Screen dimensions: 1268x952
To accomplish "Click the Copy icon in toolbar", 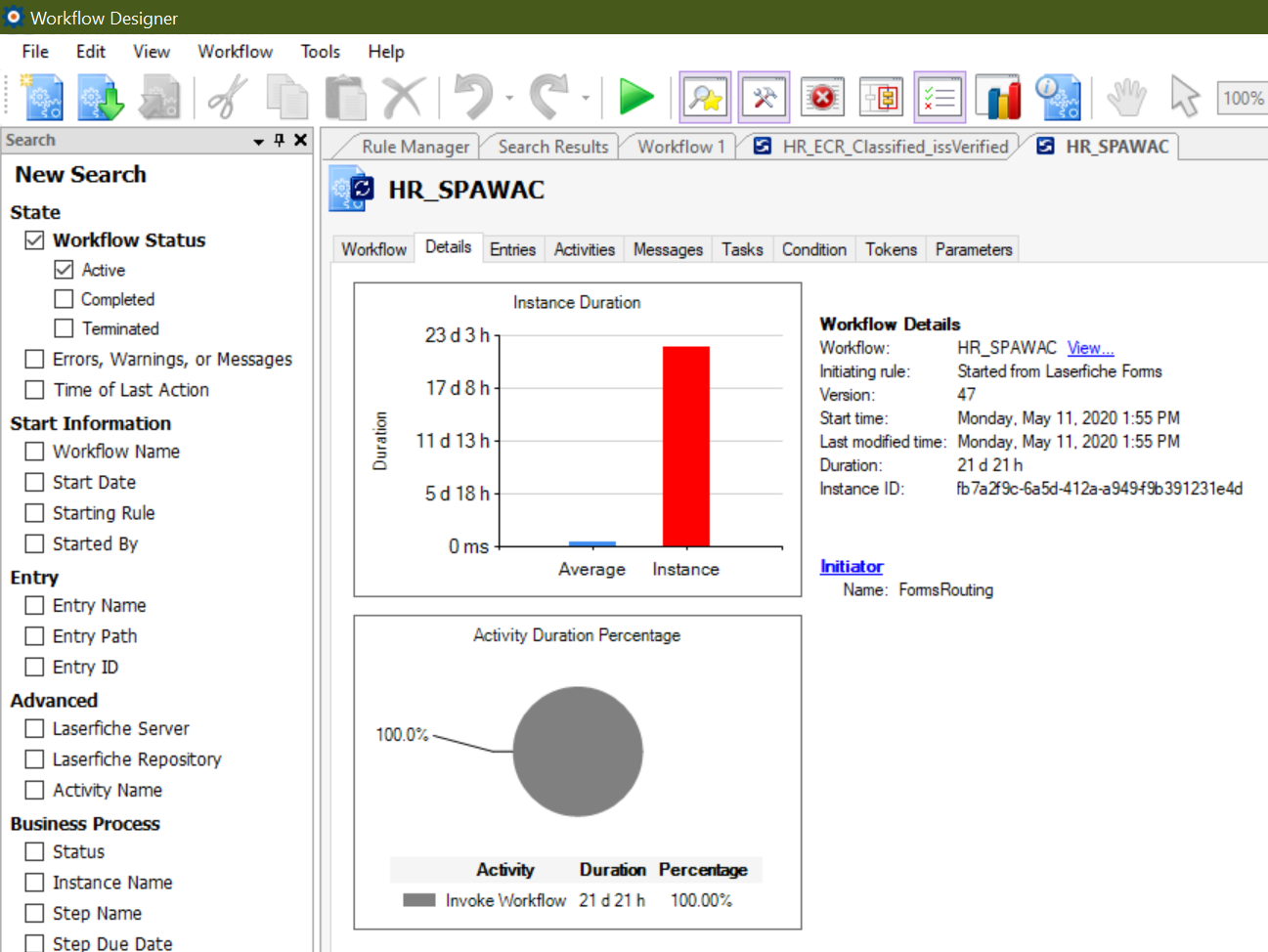I will [287, 98].
